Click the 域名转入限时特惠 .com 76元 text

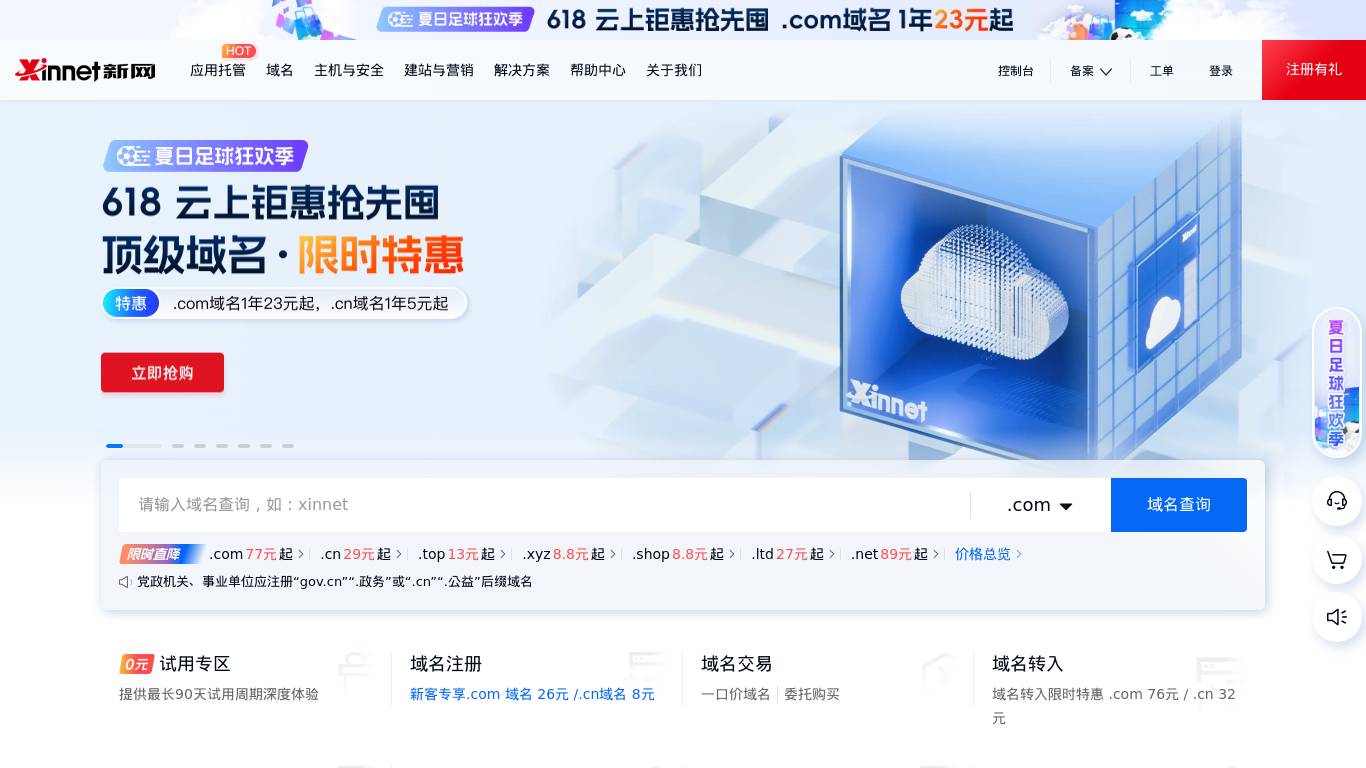click(x=1114, y=706)
